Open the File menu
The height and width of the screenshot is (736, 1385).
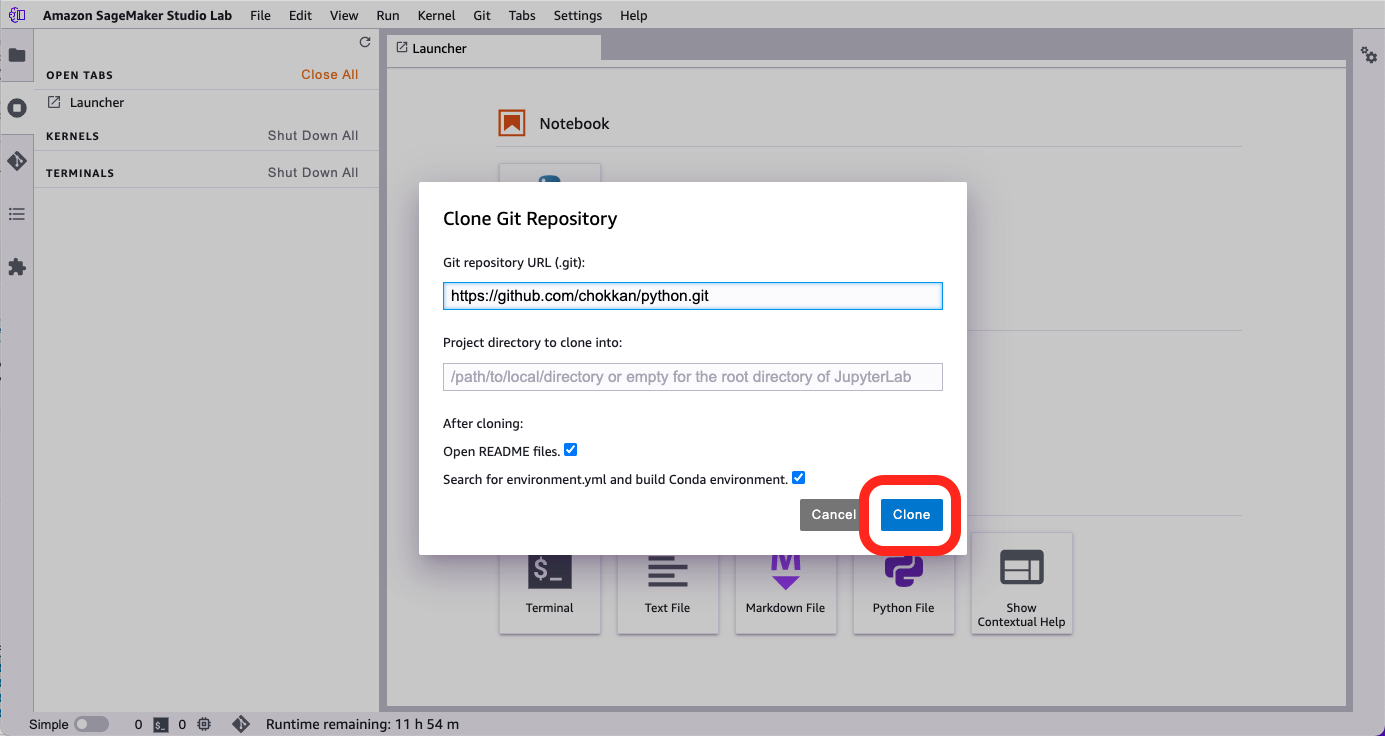click(x=260, y=15)
